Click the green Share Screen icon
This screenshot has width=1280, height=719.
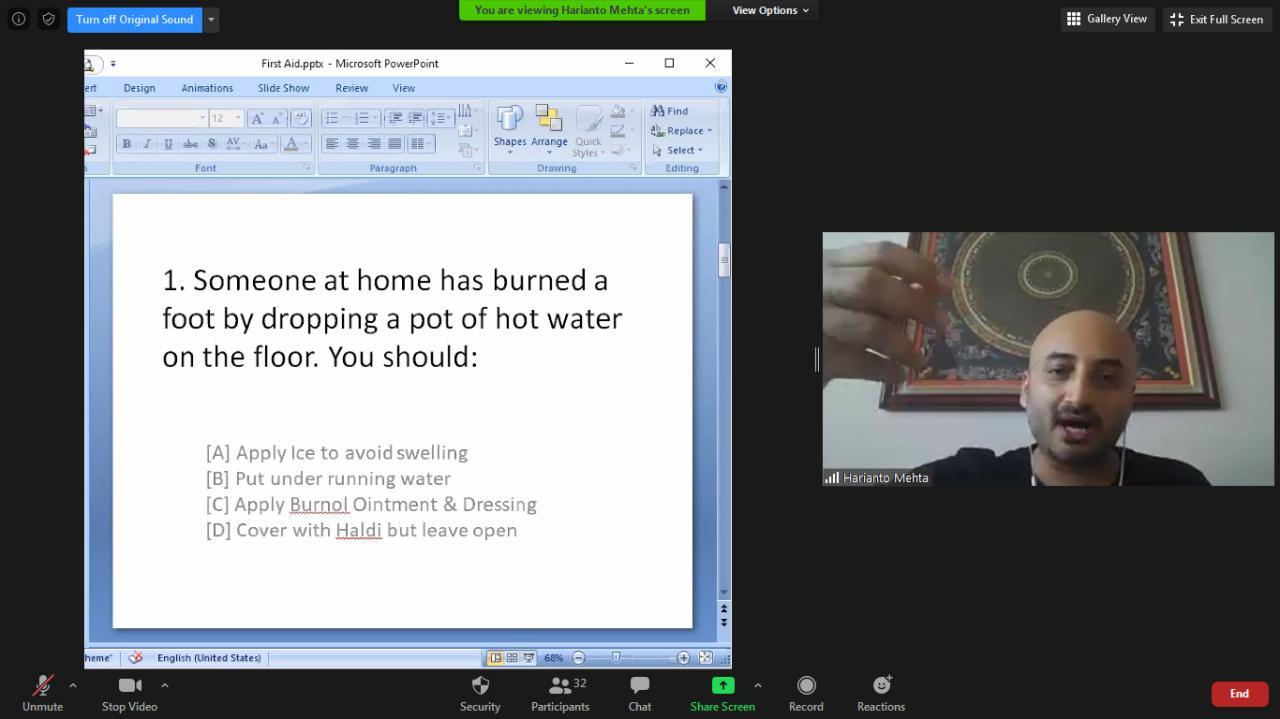722,686
